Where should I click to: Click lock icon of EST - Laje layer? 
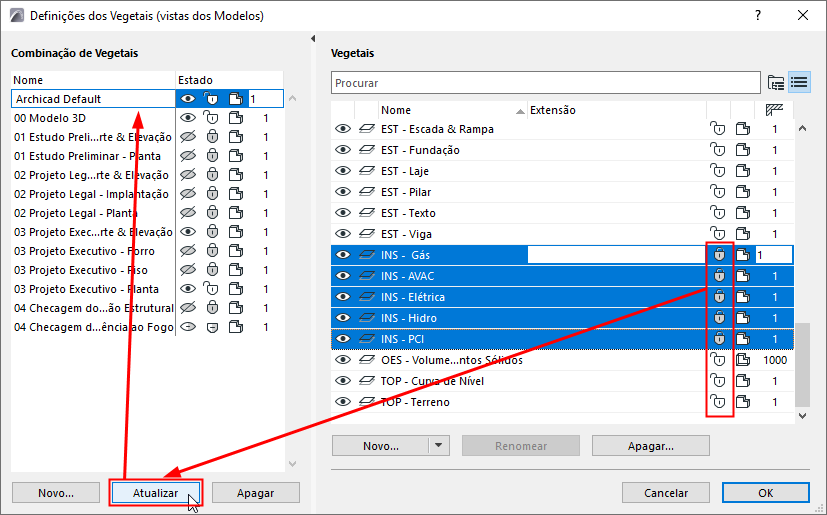(x=718, y=171)
